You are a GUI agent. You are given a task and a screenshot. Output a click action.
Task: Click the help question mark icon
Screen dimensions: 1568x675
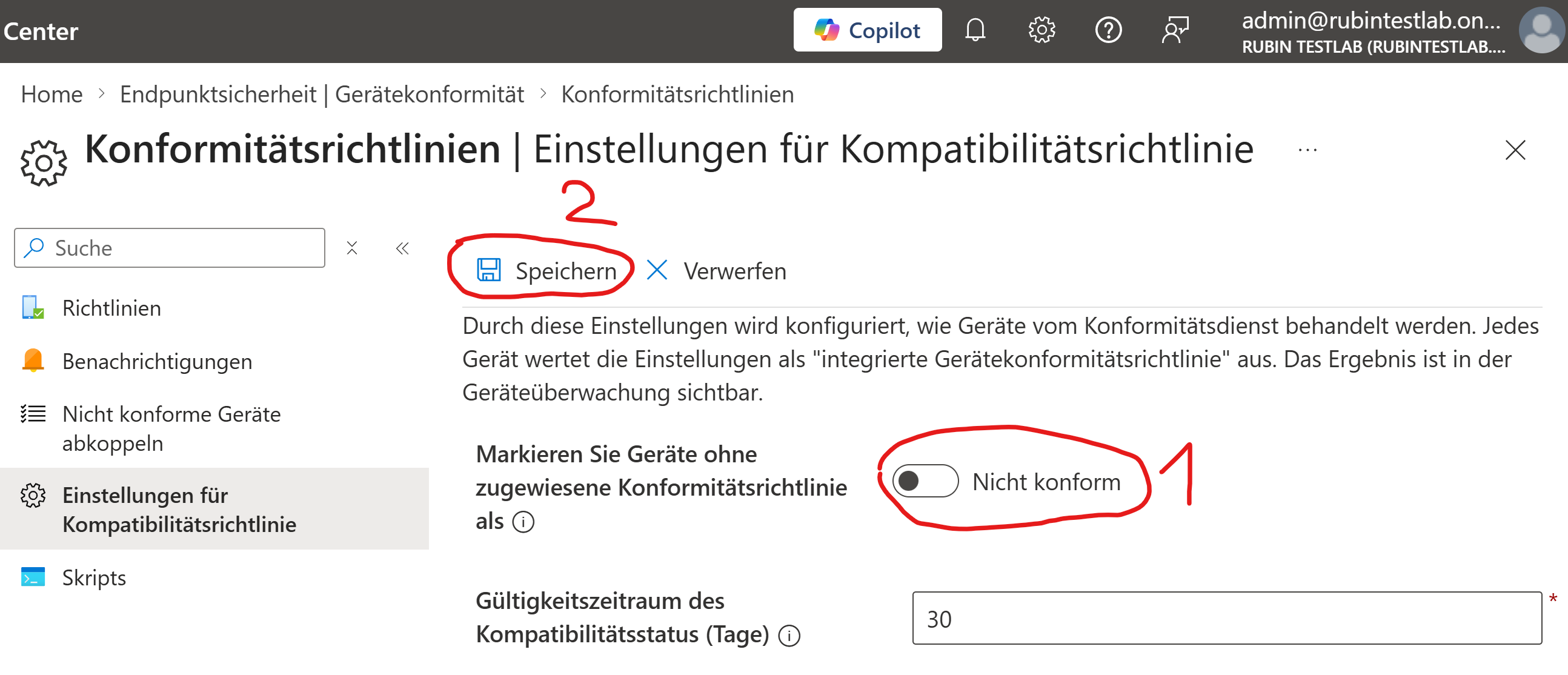point(1108,30)
